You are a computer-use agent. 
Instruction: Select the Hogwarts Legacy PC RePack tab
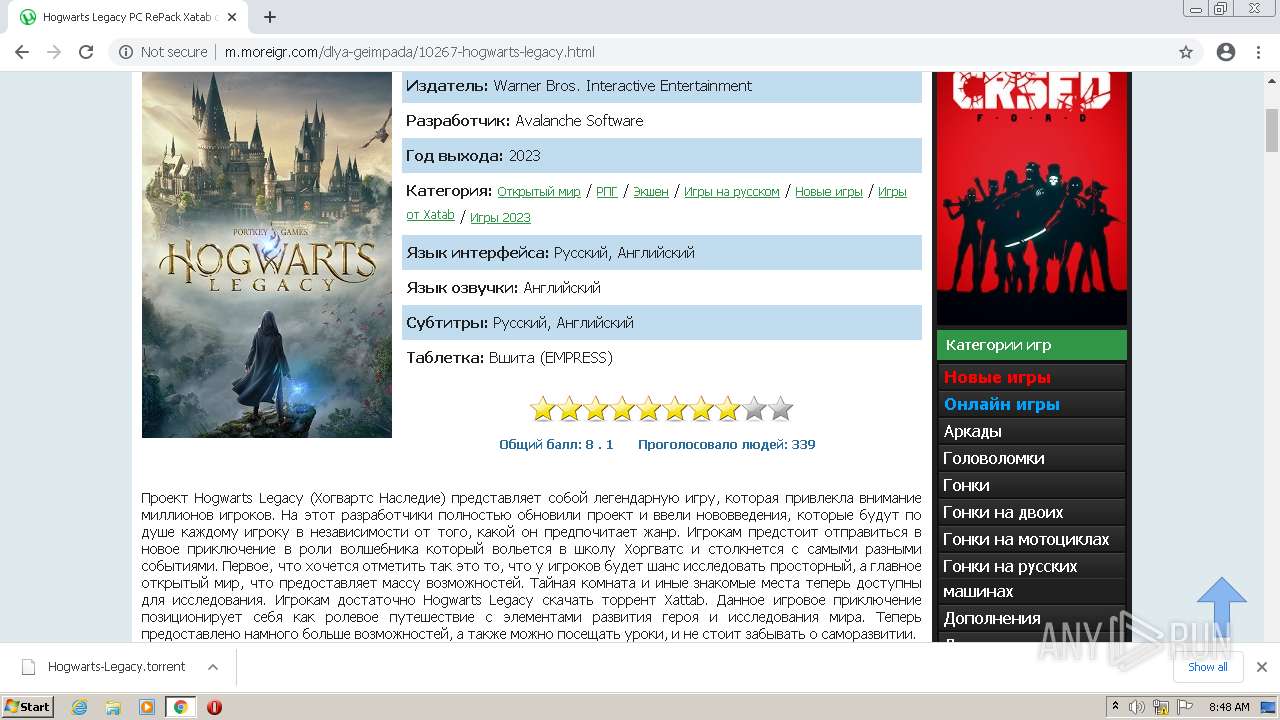[x=130, y=17]
